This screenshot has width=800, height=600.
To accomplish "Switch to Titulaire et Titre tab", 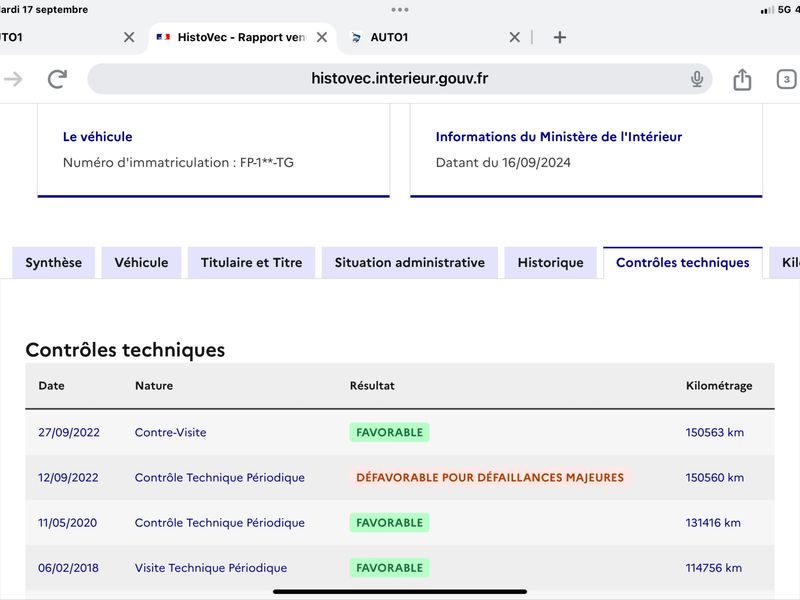I will (x=252, y=263).
